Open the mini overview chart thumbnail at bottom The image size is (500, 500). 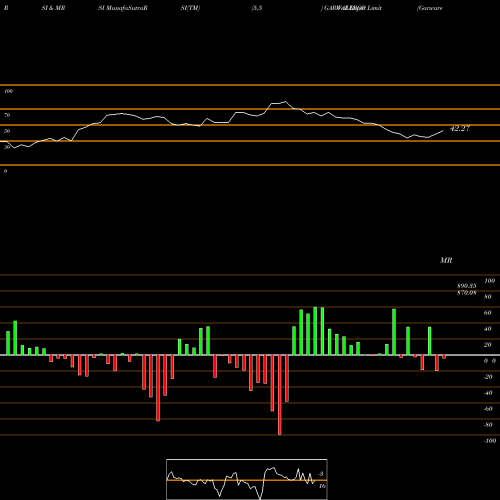point(247,479)
